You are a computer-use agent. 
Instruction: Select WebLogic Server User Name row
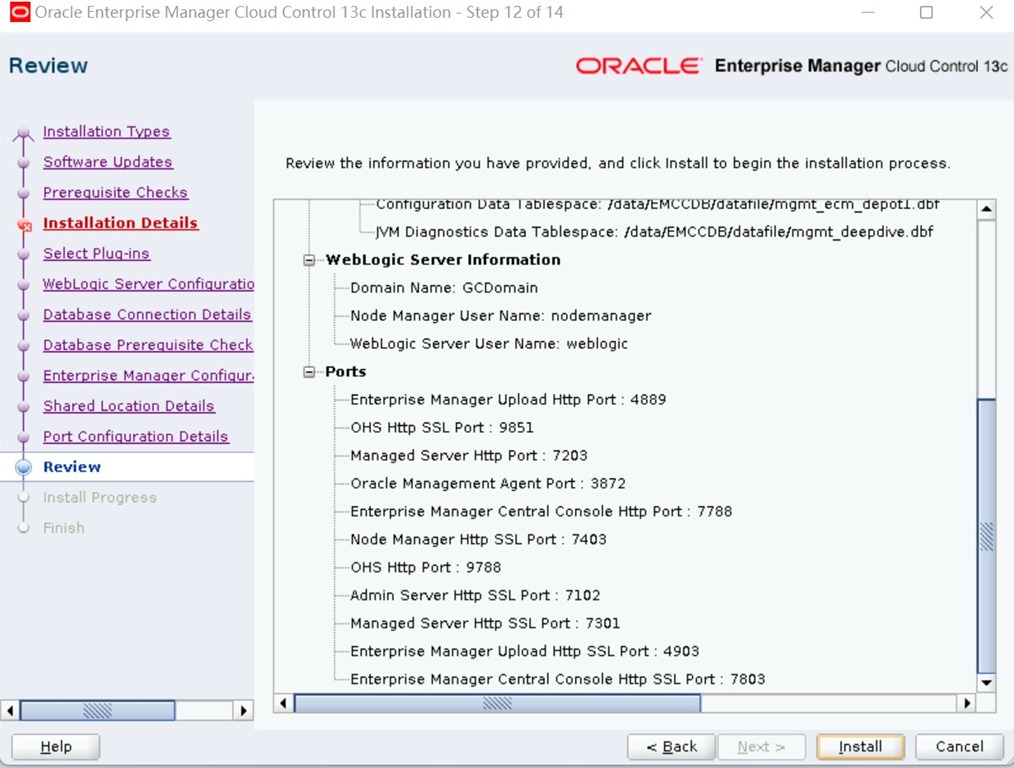click(x=489, y=343)
